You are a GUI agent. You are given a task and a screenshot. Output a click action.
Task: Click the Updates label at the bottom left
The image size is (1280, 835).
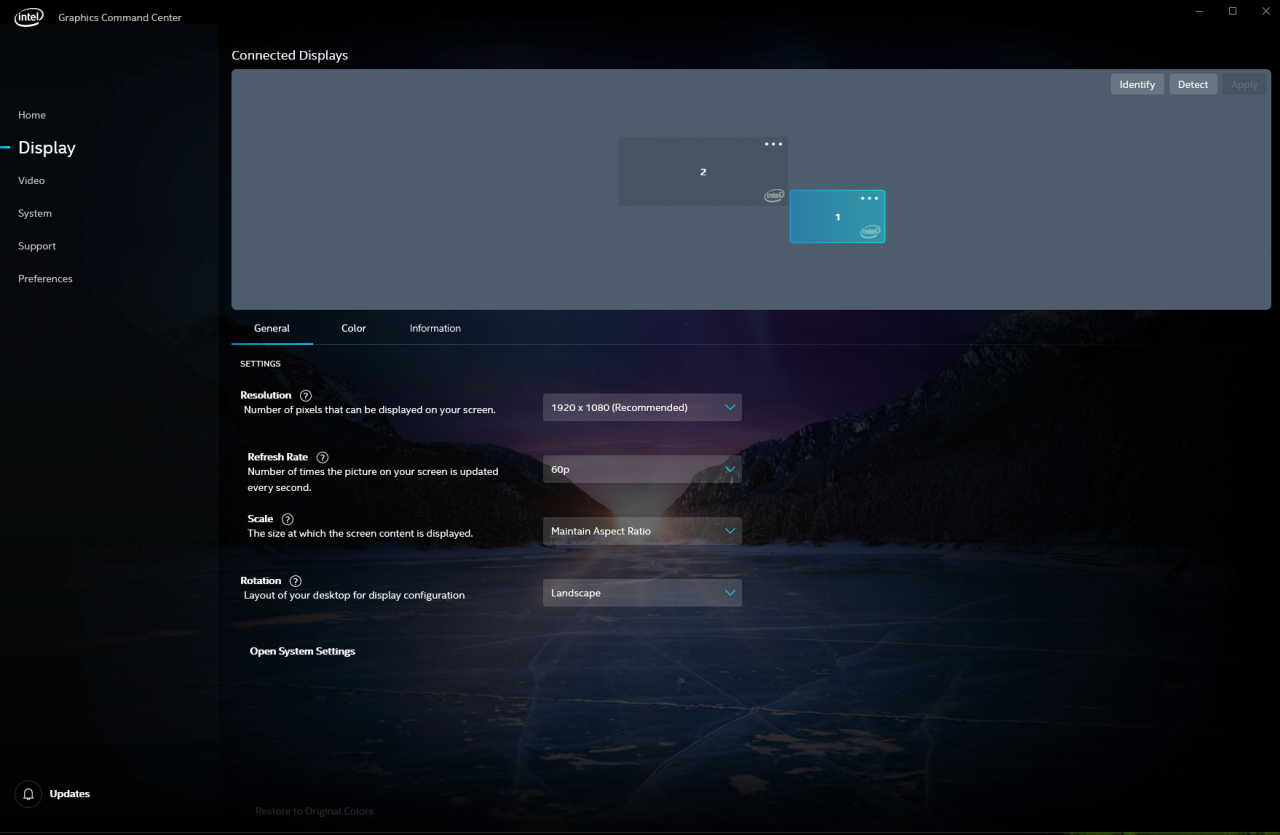(70, 794)
